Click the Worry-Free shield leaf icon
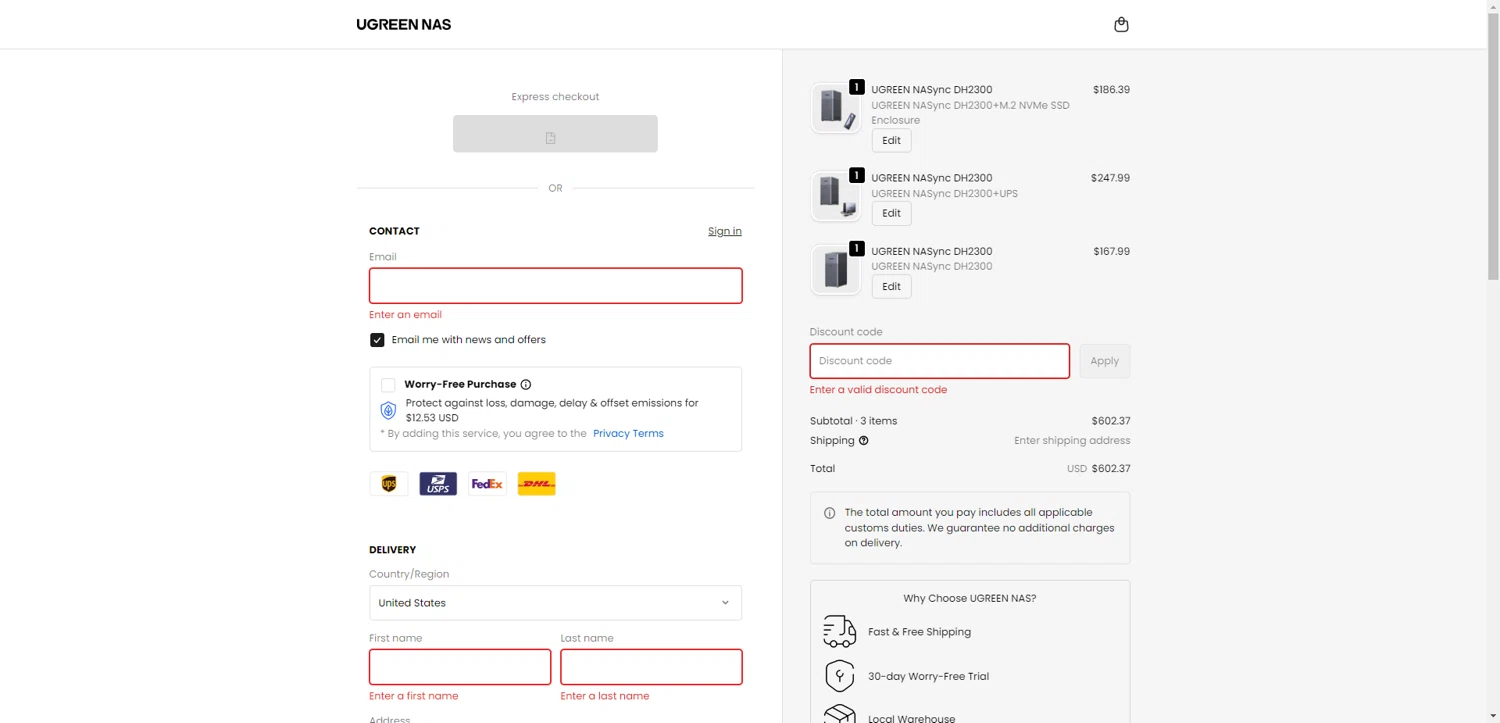1500x723 pixels. (388, 411)
